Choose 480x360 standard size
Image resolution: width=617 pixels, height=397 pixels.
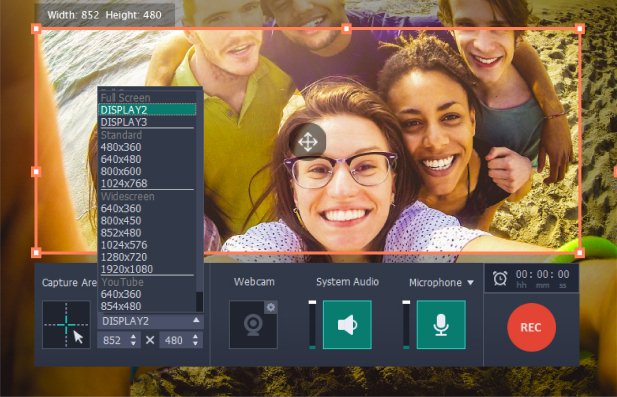pos(147,147)
